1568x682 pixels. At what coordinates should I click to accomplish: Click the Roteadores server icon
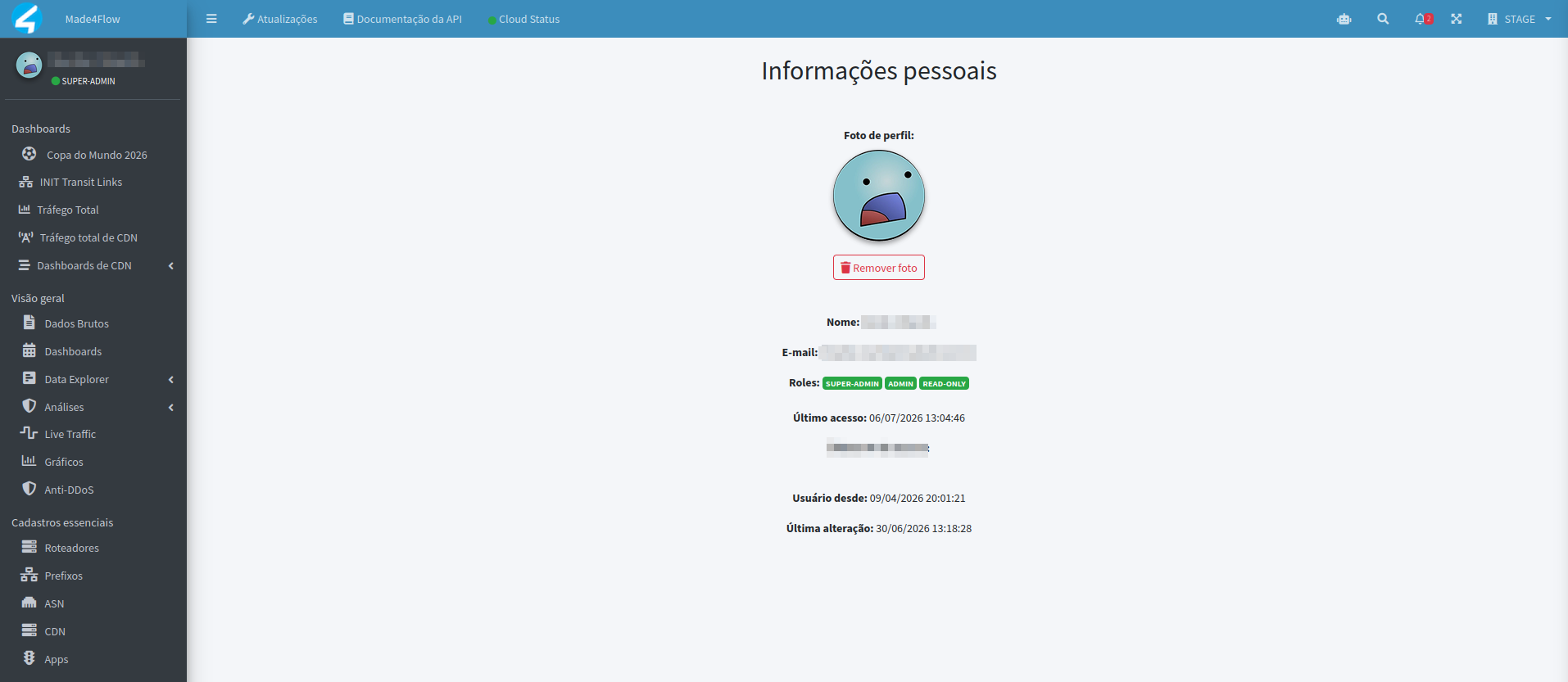coord(29,547)
